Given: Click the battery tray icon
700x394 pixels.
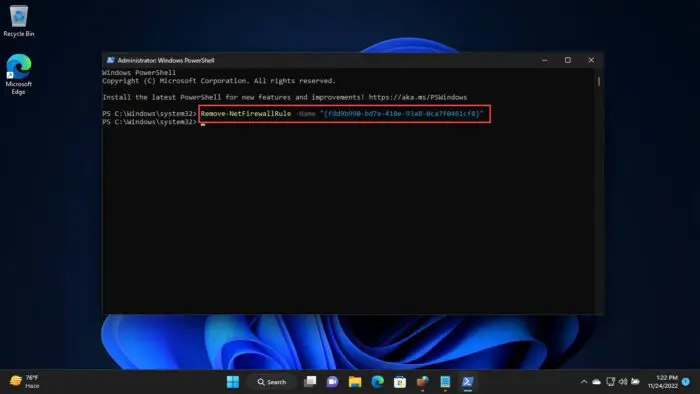Looking at the screenshot, I should click(x=635, y=382).
